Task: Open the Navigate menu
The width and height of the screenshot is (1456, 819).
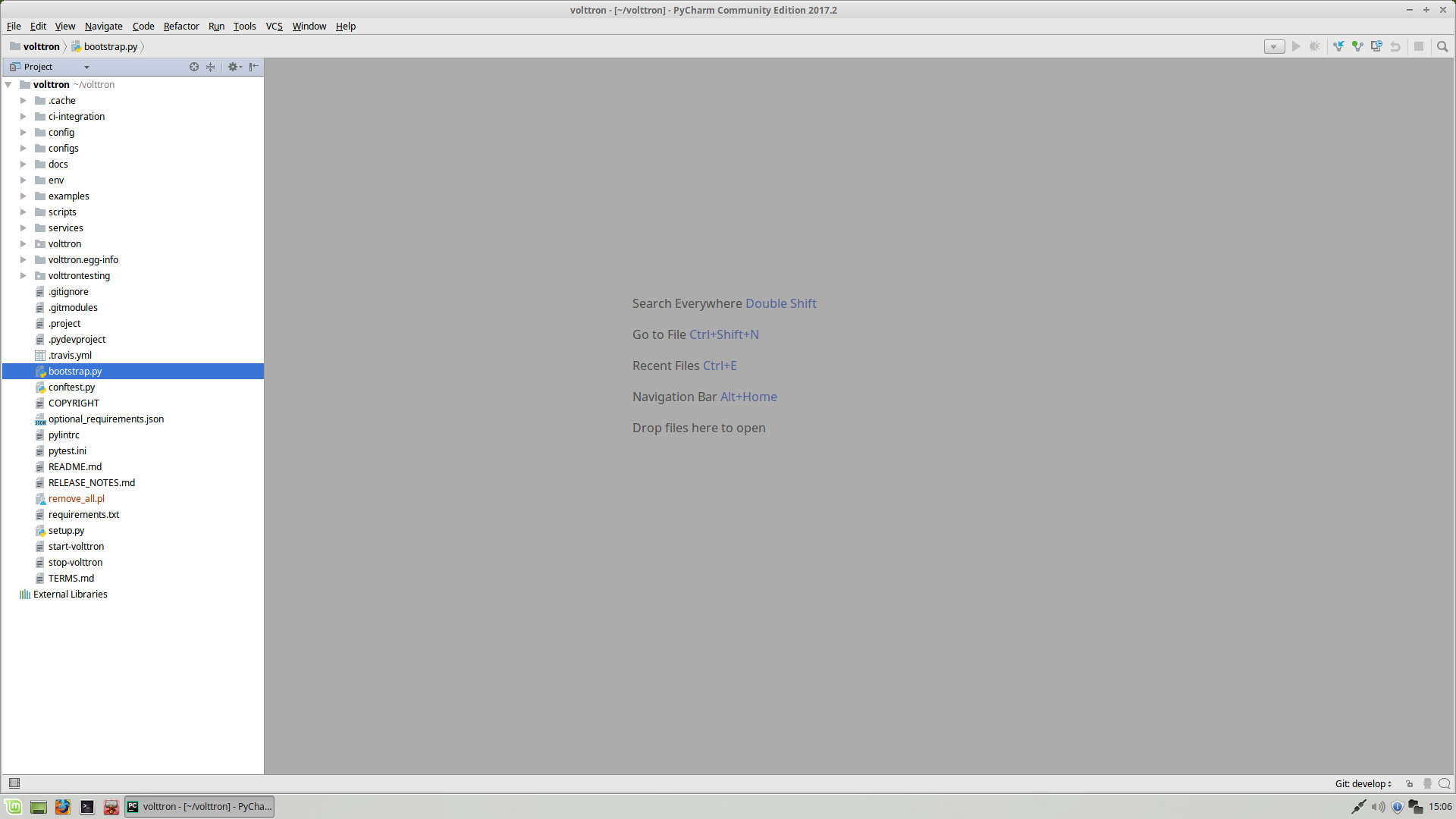Action: coord(104,27)
